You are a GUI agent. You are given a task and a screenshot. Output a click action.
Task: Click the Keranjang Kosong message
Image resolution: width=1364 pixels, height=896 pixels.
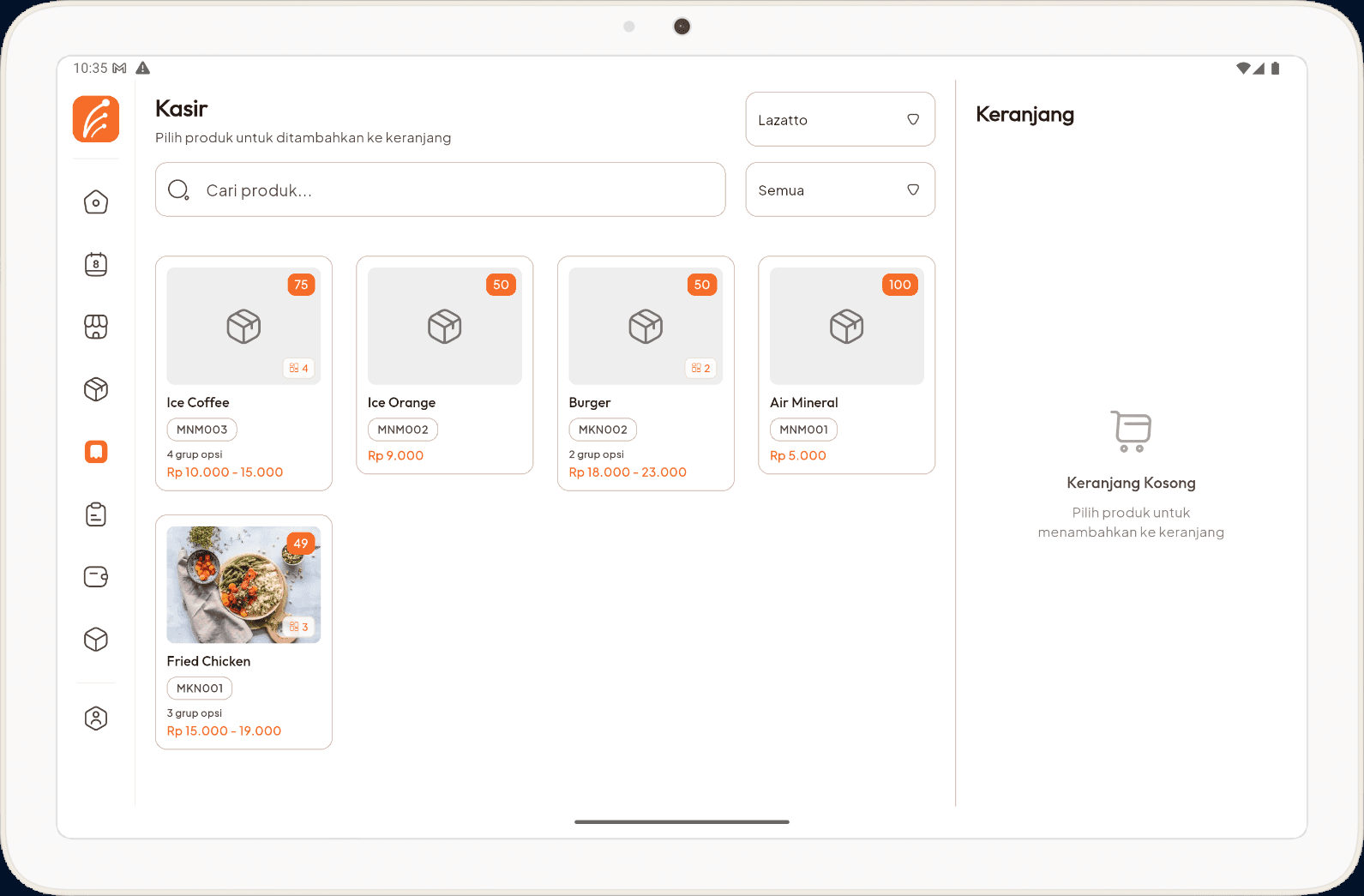click(x=1131, y=483)
